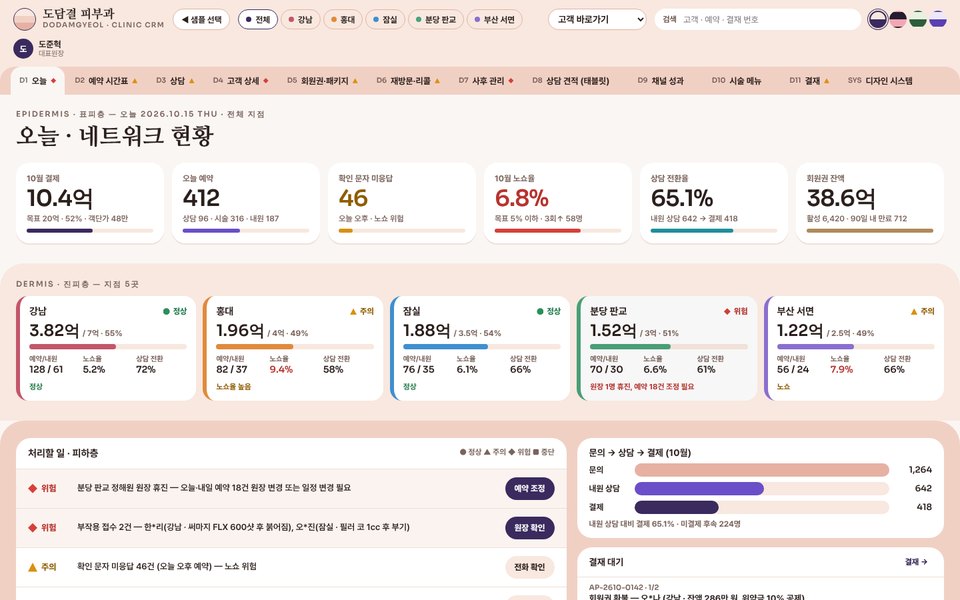Select the pink and black theme swatch
This screenshot has width=960, height=600.
pyautogui.click(x=898, y=20)
